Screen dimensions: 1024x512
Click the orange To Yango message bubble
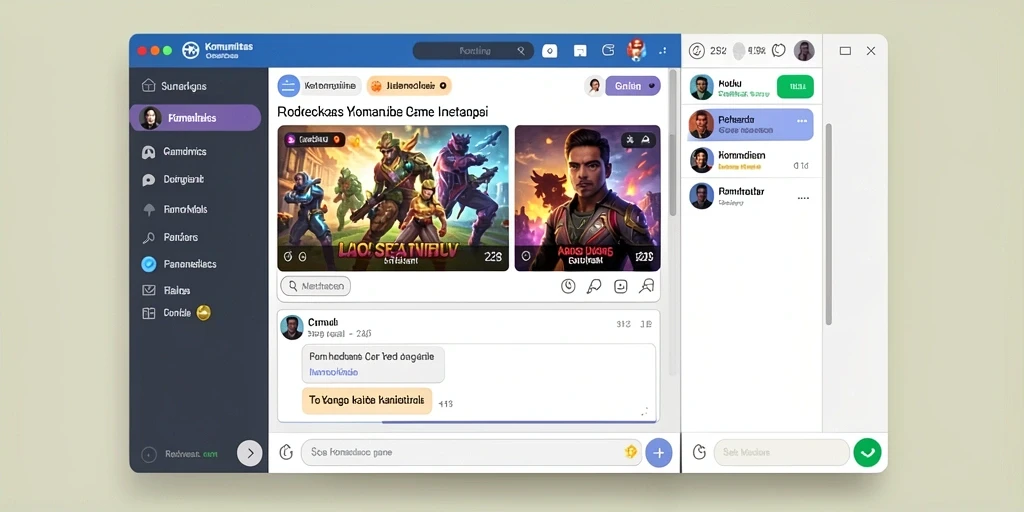367,401
